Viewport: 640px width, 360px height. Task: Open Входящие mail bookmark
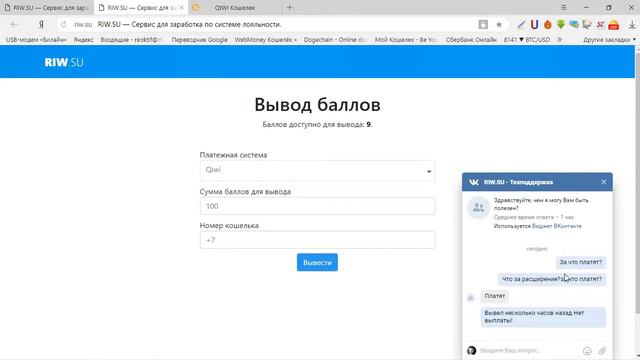[x=131, y=40]
